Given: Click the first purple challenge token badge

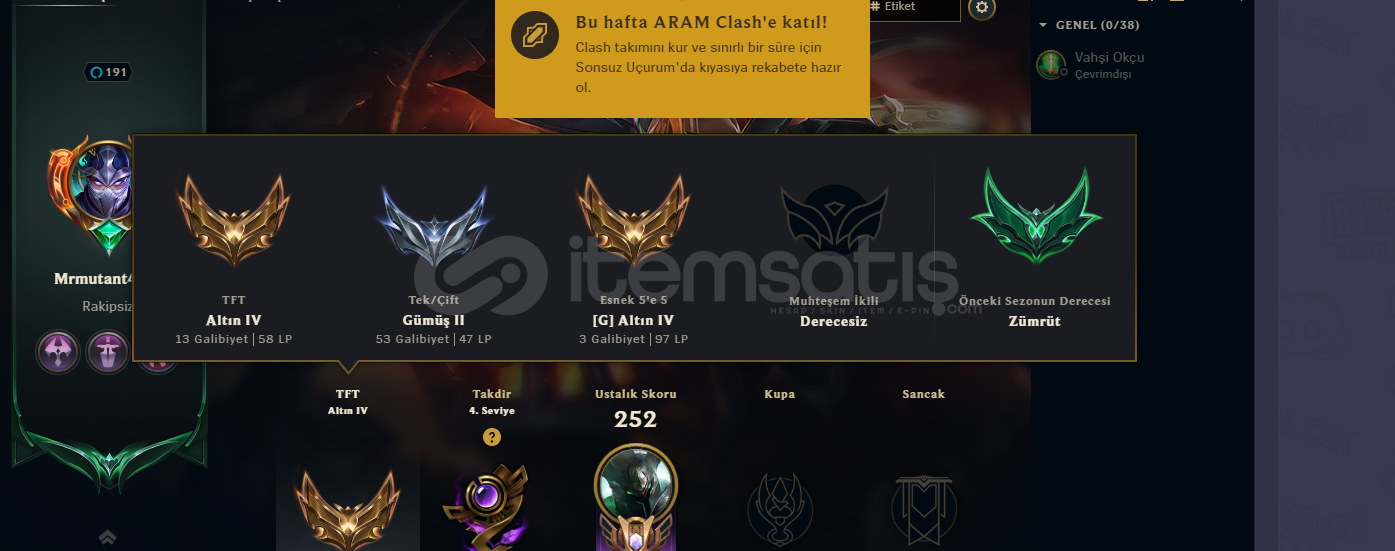Looking at the screenshot, I should (x=58, y=352).
